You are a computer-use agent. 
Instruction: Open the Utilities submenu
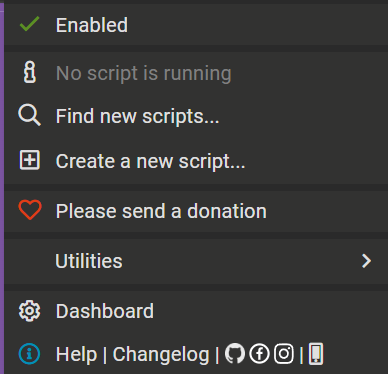[x=89, y=261]
